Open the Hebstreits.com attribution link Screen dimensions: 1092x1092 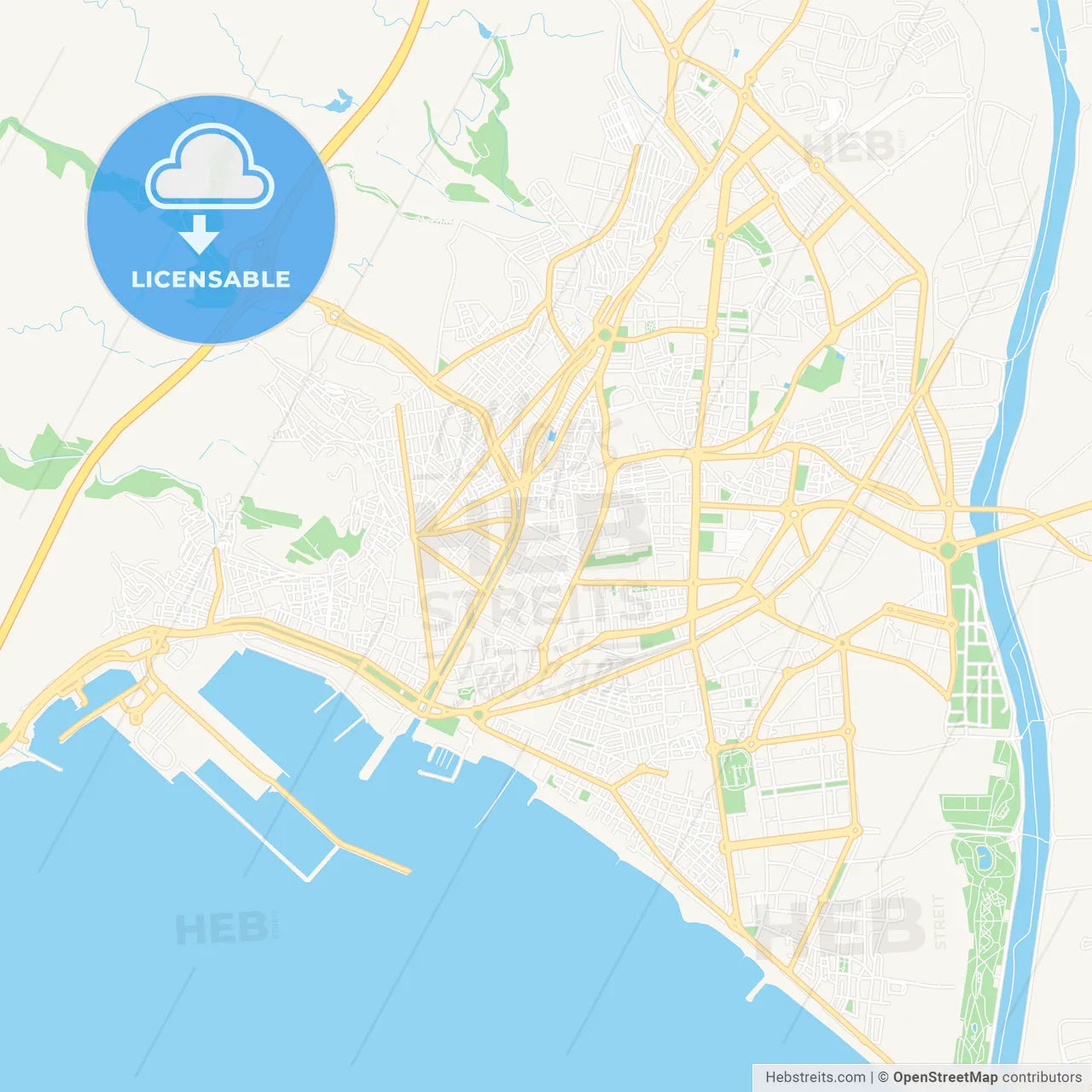click(815, 1077)
